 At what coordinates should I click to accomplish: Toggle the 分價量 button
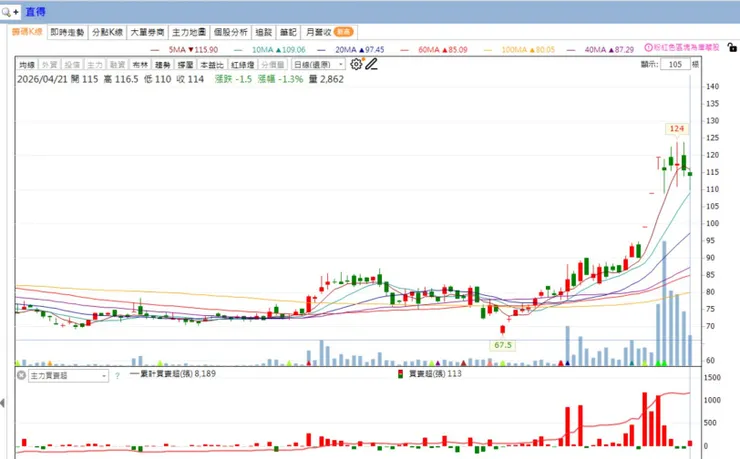[x=273, y=65]
